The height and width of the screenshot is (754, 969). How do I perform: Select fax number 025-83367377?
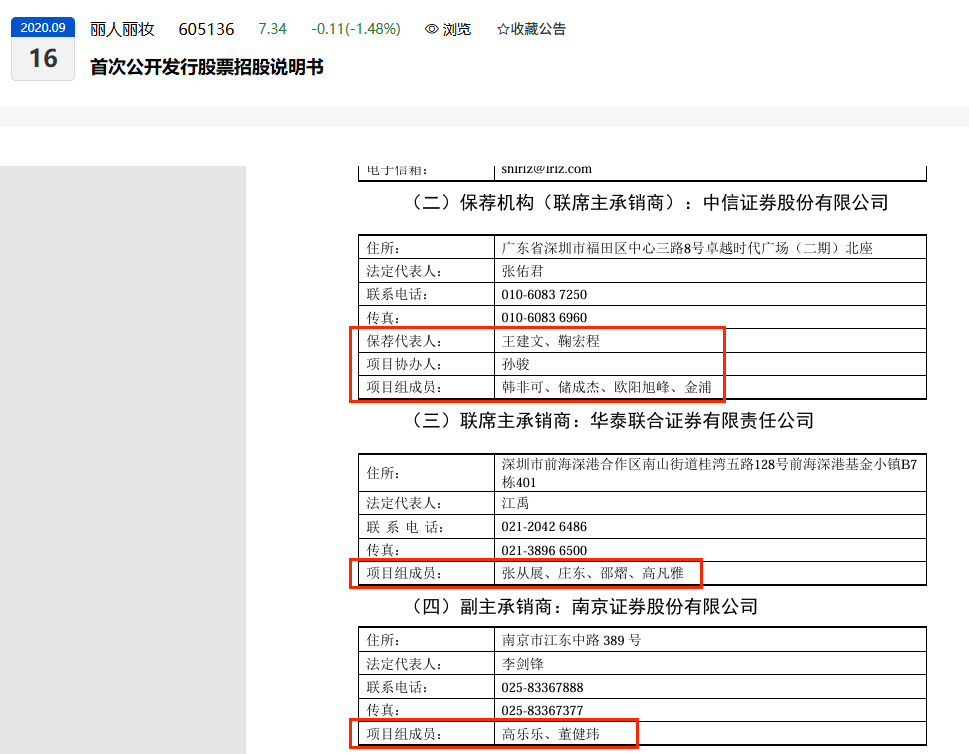tap(542, 711)
